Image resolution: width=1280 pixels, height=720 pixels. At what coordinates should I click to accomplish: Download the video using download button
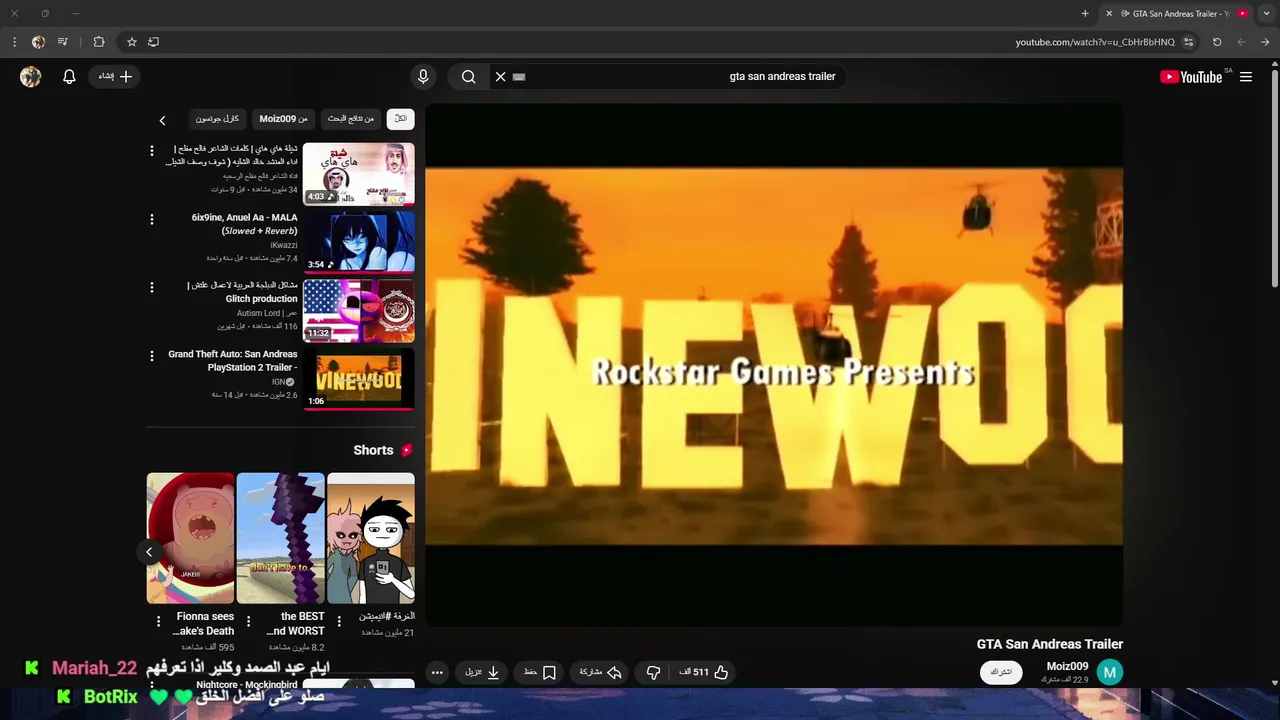point(483,673)
